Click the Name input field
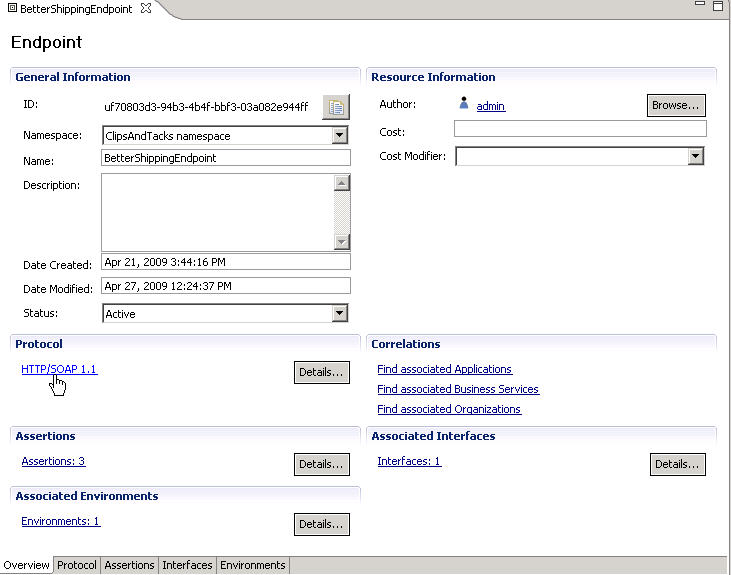 pyautogui.click(x=226, y=158)
